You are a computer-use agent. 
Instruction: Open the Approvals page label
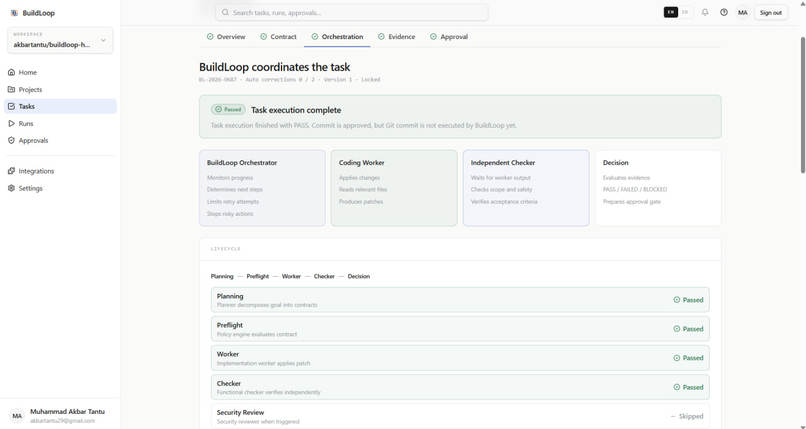pyautogui.click(x=33, y=140)
